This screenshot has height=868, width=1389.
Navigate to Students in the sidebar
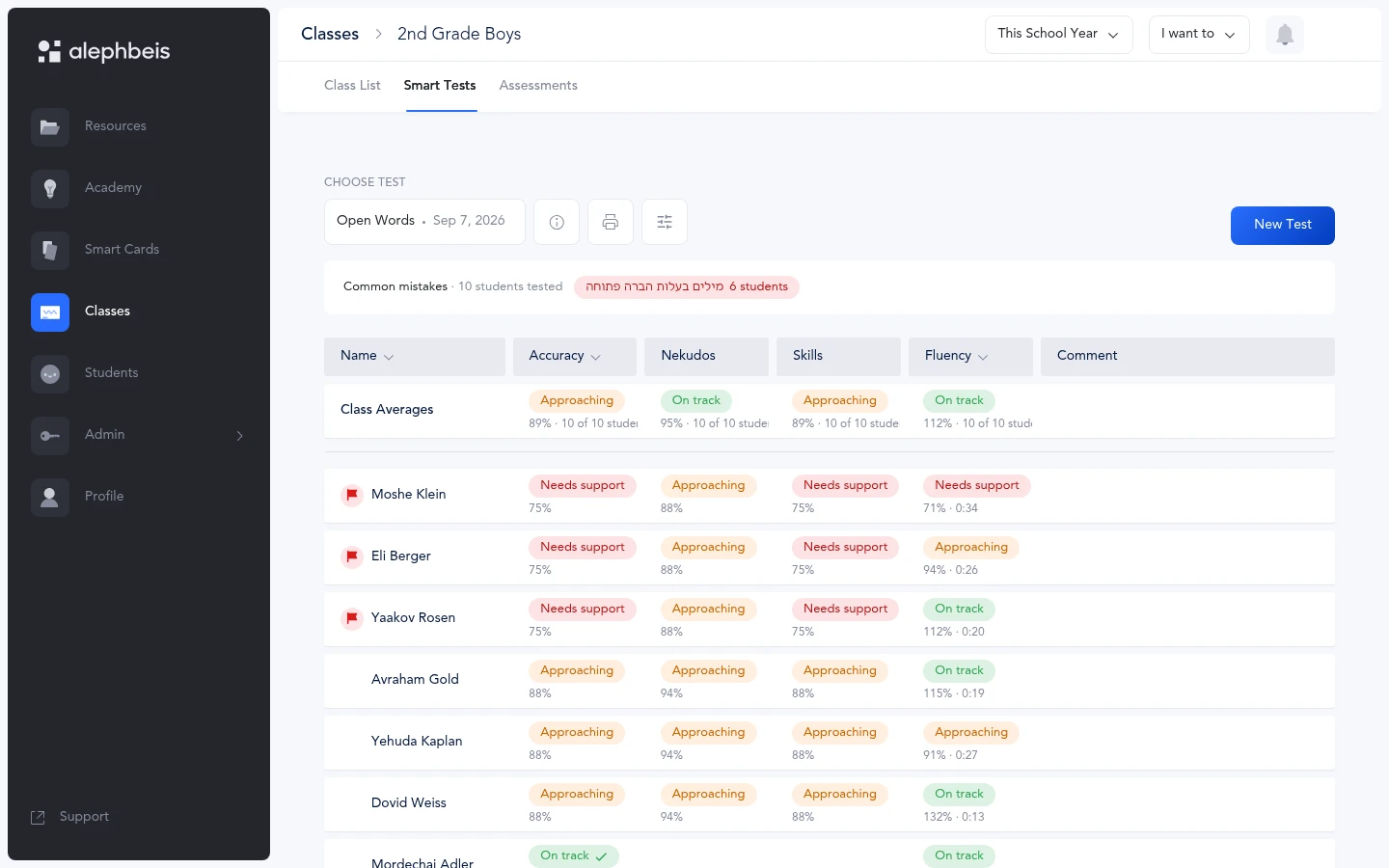(111, 373)
